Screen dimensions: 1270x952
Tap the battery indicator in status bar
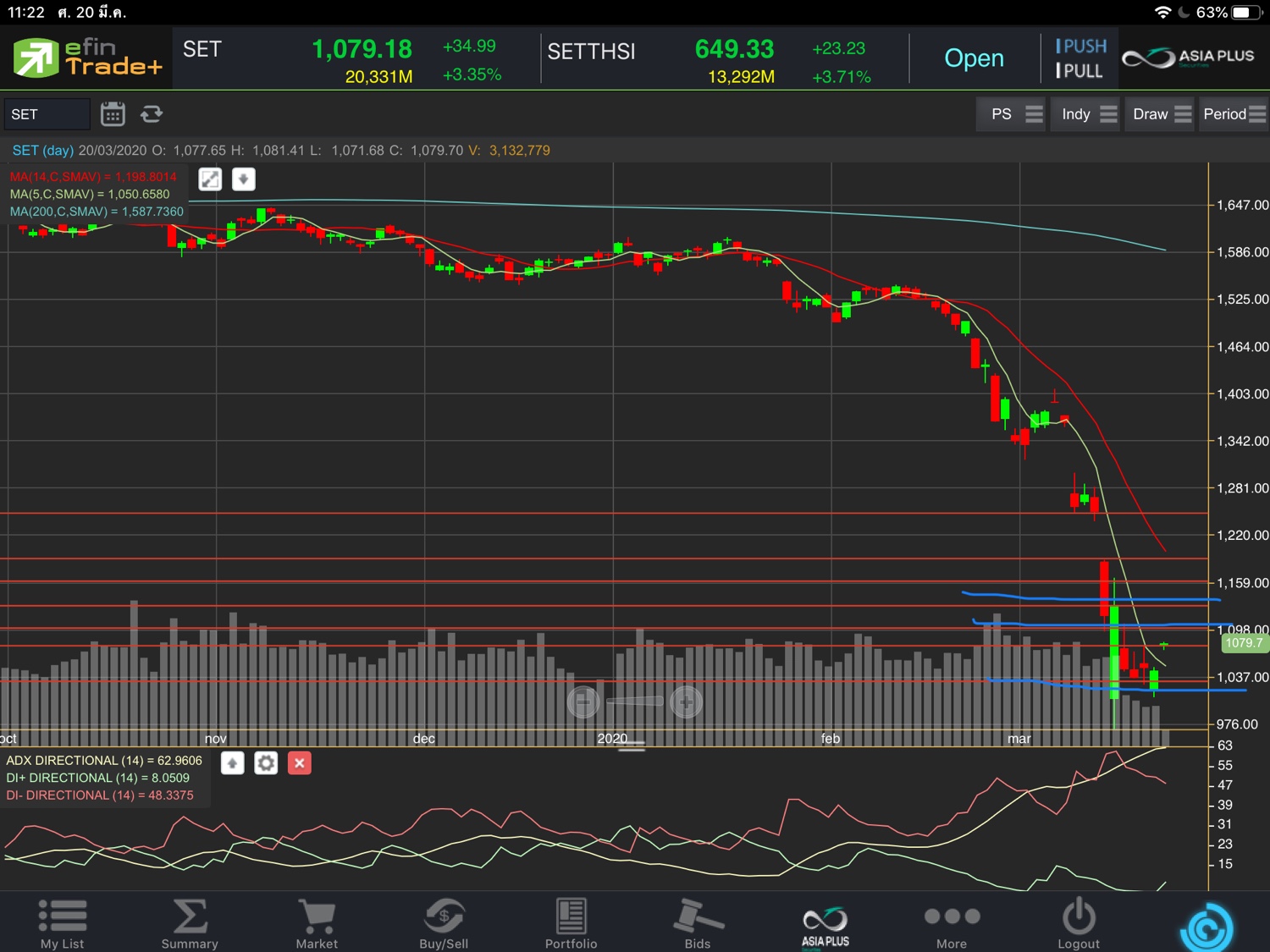click(1247, 12)
